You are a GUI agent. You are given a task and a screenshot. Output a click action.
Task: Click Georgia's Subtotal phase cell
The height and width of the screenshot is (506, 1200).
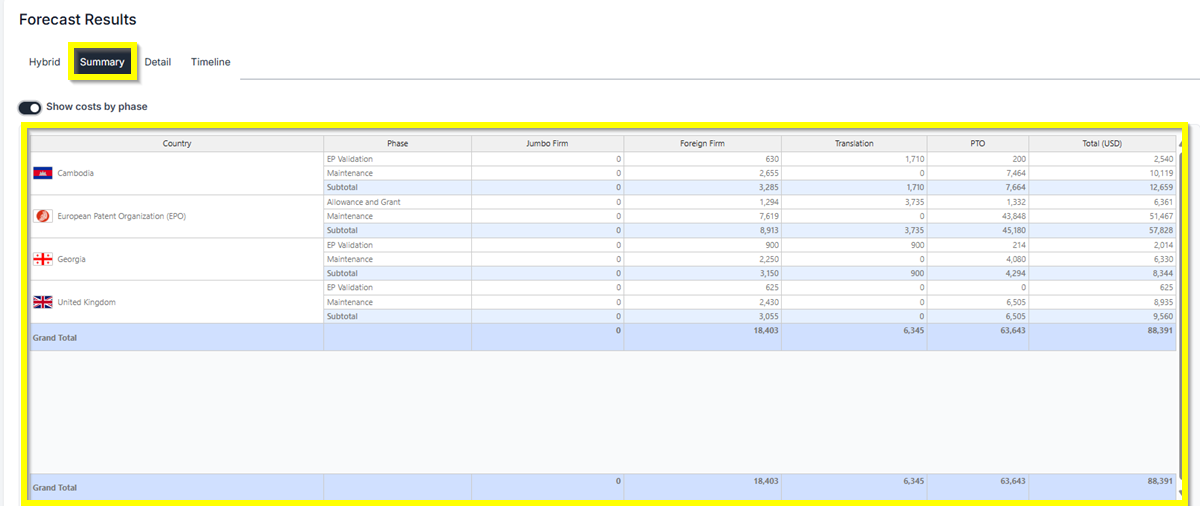(x=398, y=273)
